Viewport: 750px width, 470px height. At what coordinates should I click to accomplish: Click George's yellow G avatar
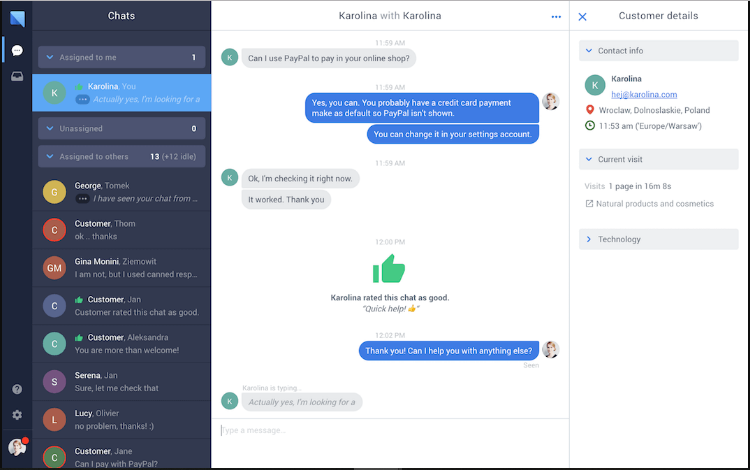click(55, 192)
